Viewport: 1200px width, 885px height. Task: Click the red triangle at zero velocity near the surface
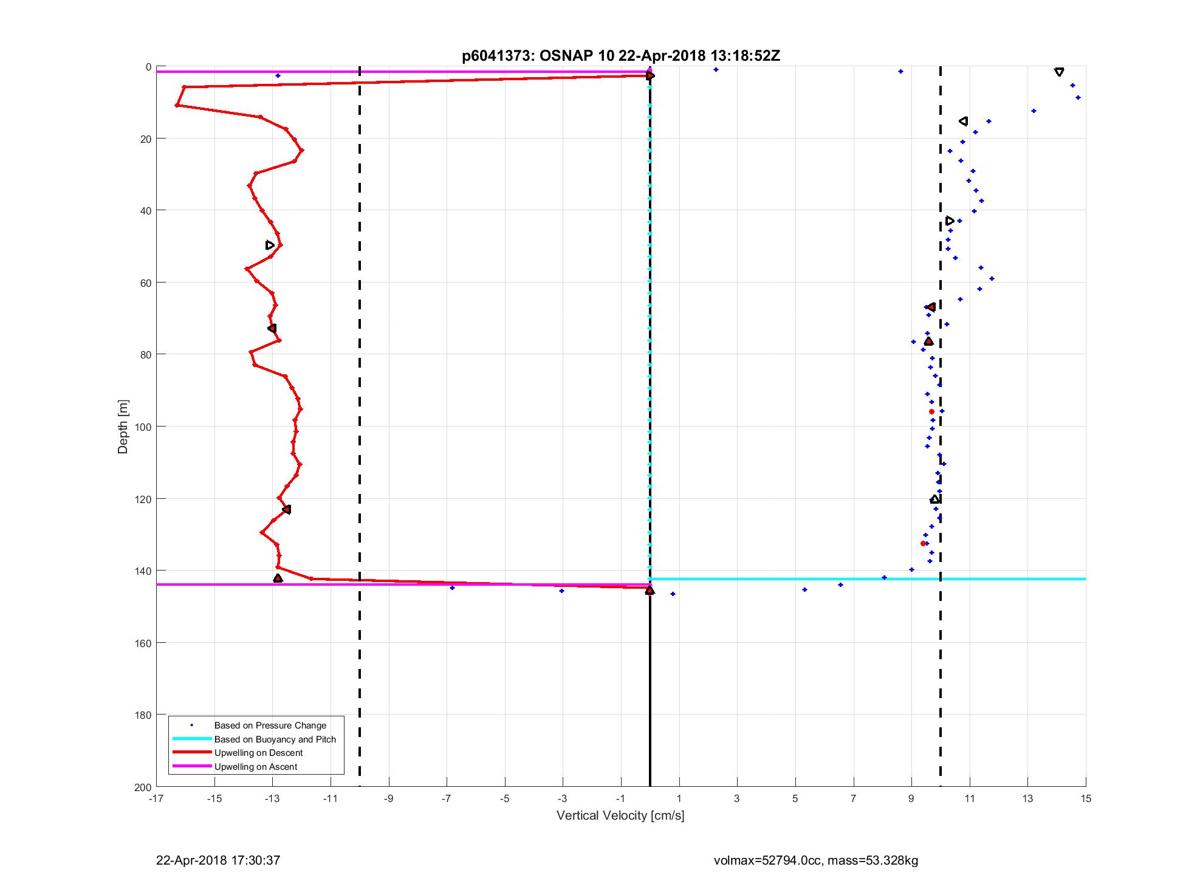click(x=650, y=75)
